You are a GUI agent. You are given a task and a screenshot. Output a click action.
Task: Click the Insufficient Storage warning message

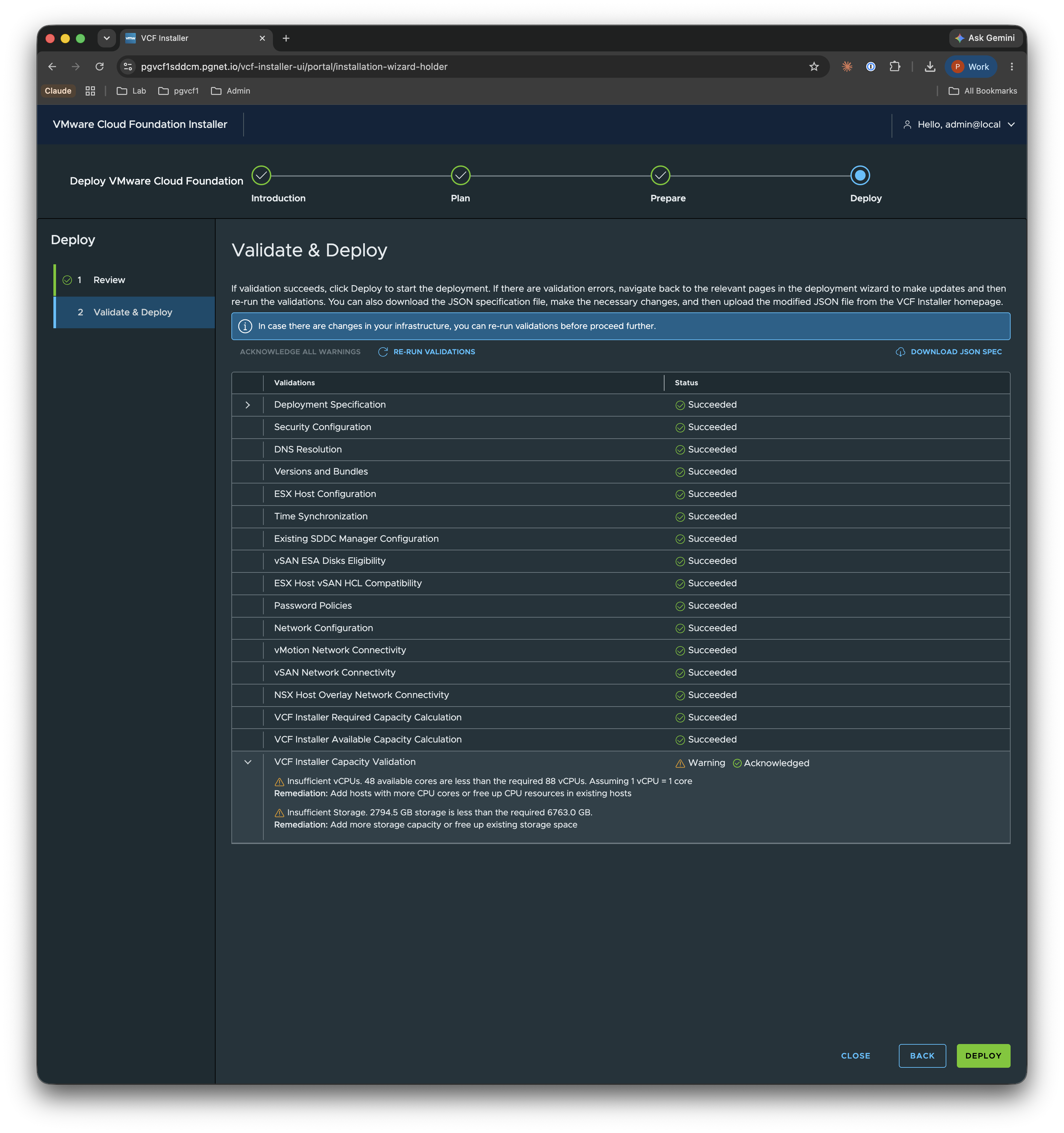pyautogui.click(x=433, y=813)
